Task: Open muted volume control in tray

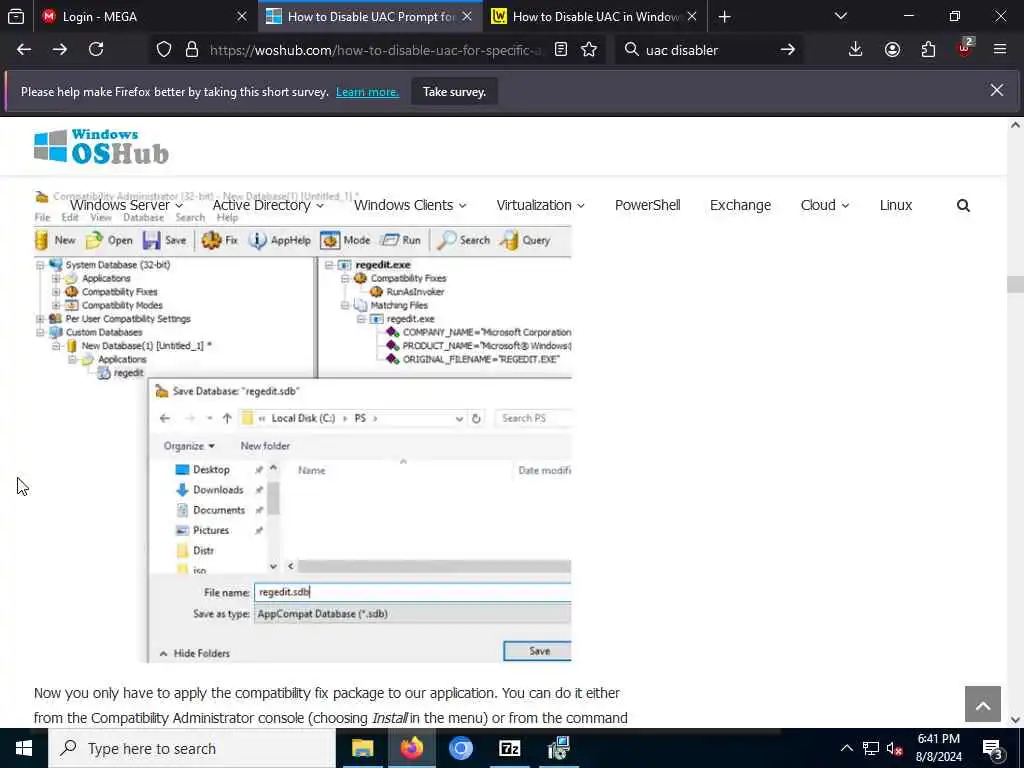Action: click(895, 749)
